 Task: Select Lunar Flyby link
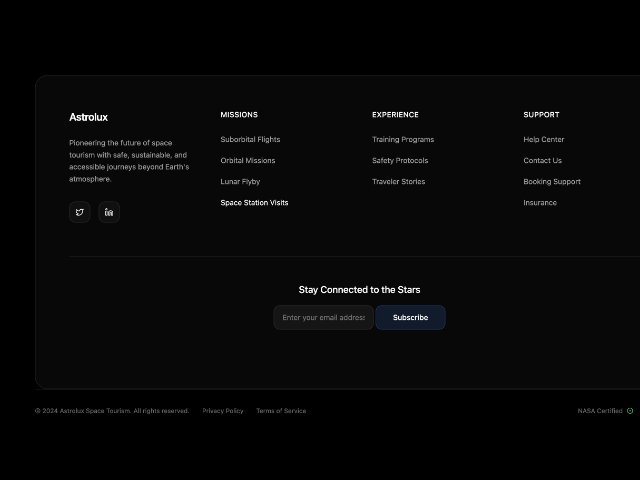(240, 182)
